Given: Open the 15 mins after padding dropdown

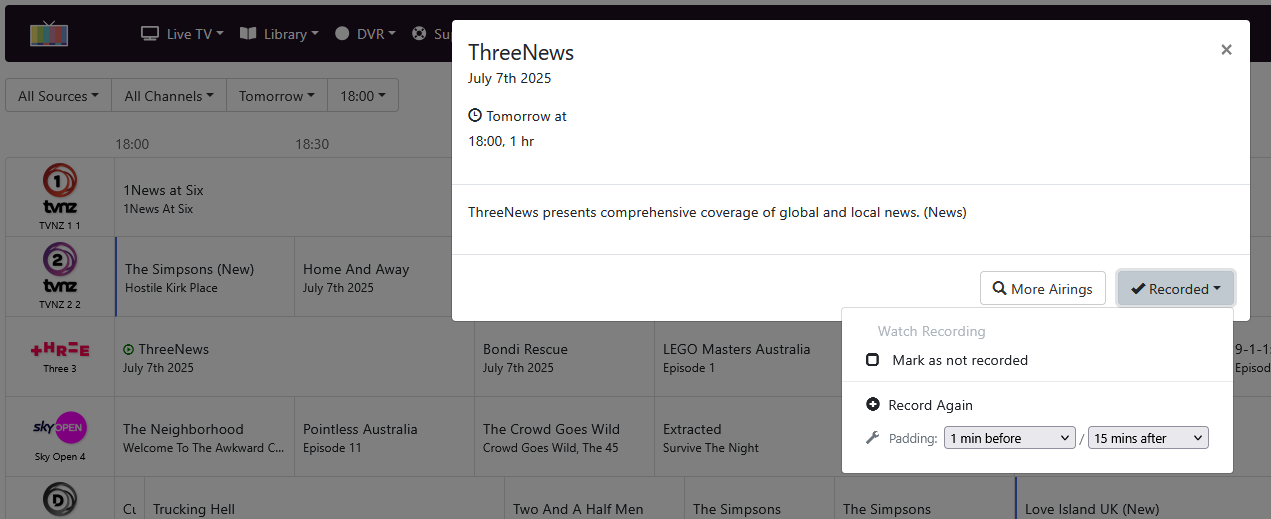Looking at the screenshot, I should pos(1148,438).
